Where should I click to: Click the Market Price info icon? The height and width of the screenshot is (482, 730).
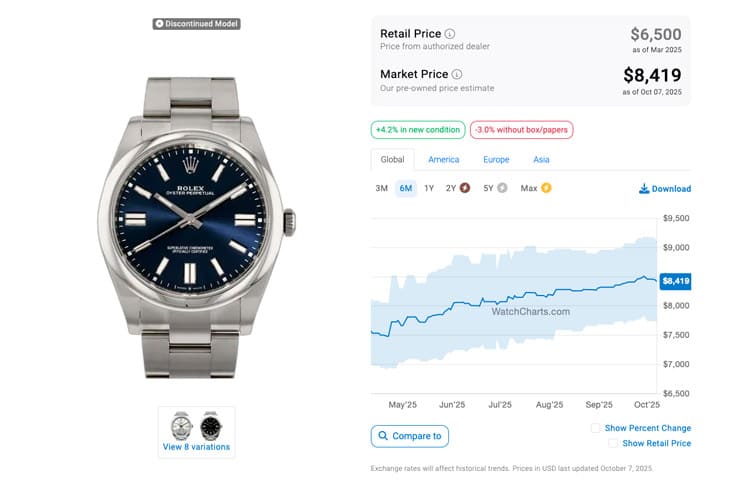click(457, 74)
